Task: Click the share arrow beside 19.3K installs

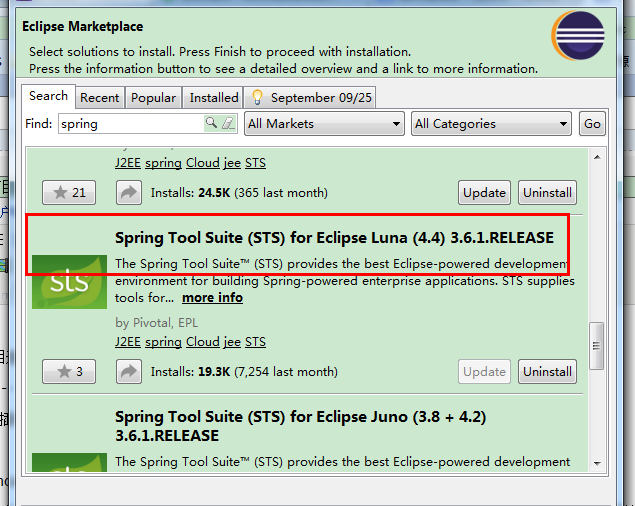Action: (x=129, y=371)
